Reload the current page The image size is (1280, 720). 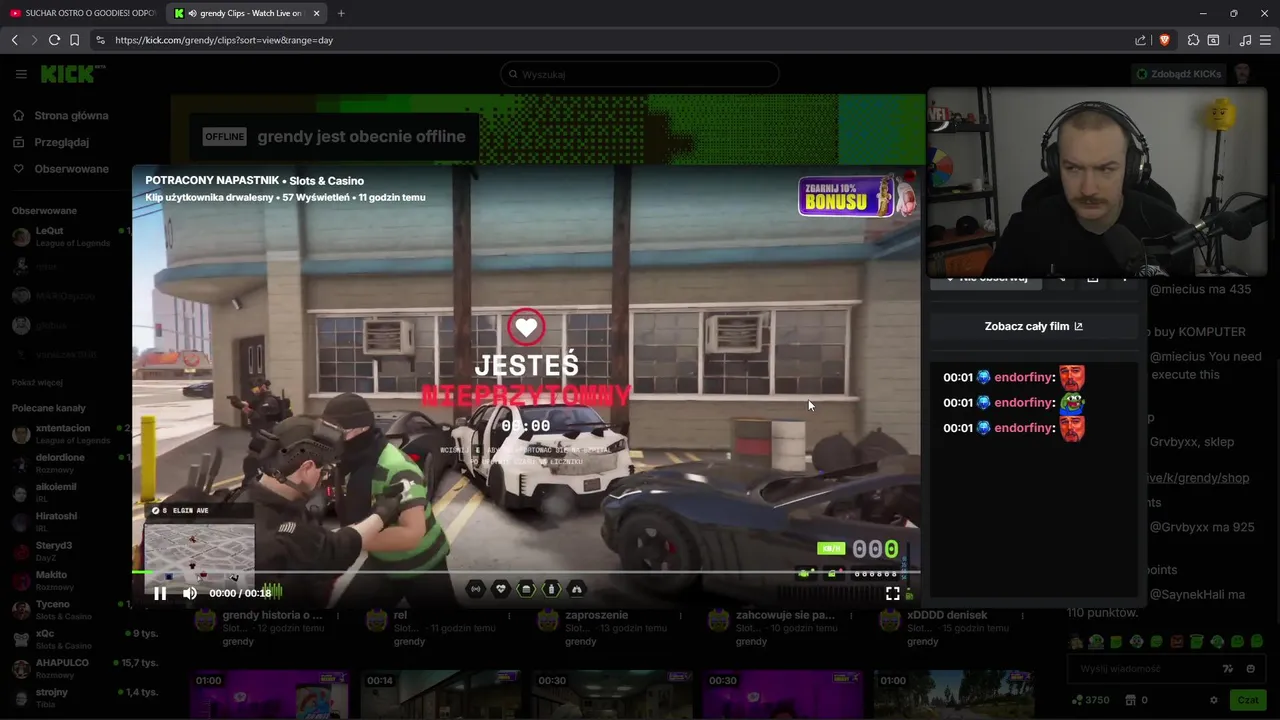pyautogui.click(x=54, y=40)
